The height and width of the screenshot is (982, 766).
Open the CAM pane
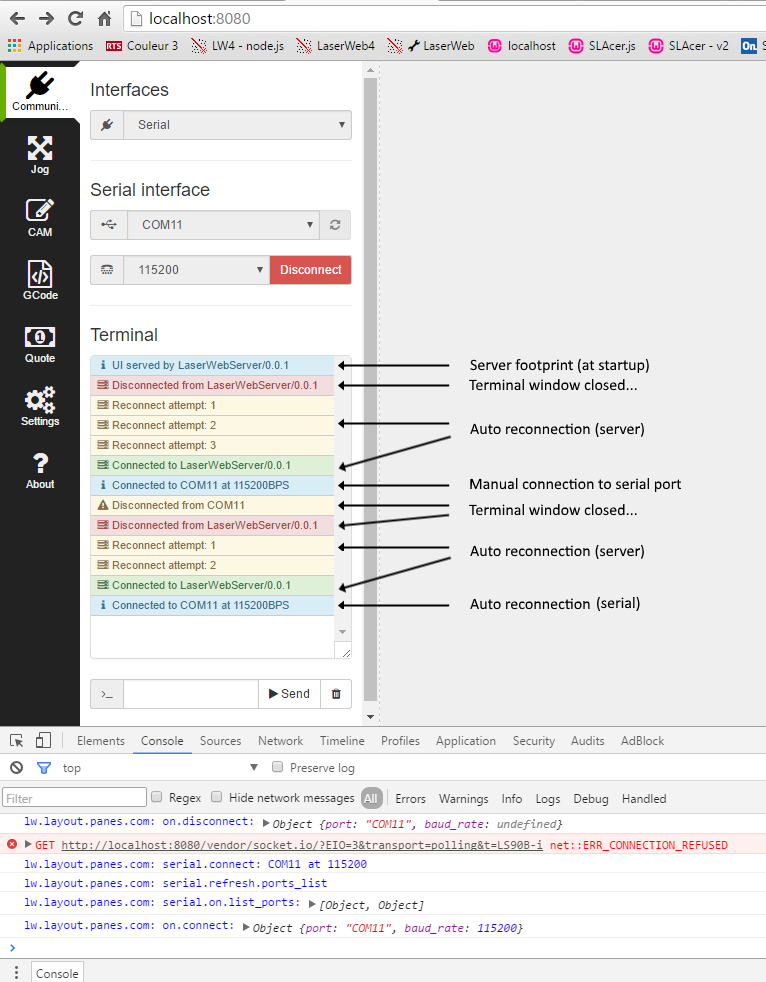pos(40,218)
